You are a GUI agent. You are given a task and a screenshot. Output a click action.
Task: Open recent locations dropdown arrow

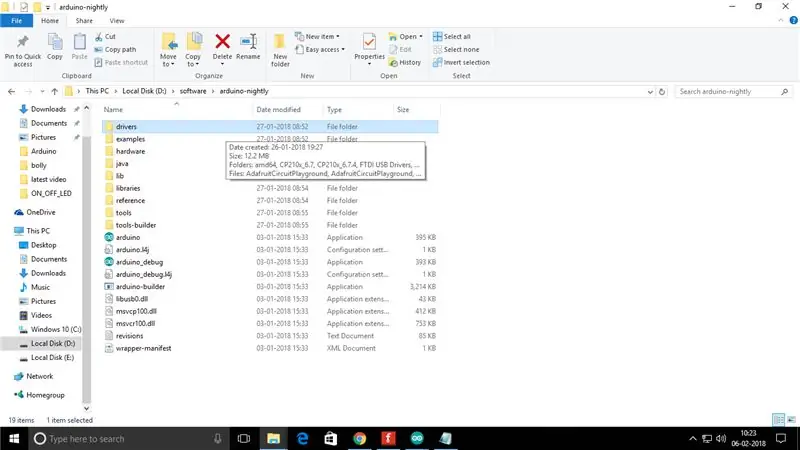click(x=42, y=92)
